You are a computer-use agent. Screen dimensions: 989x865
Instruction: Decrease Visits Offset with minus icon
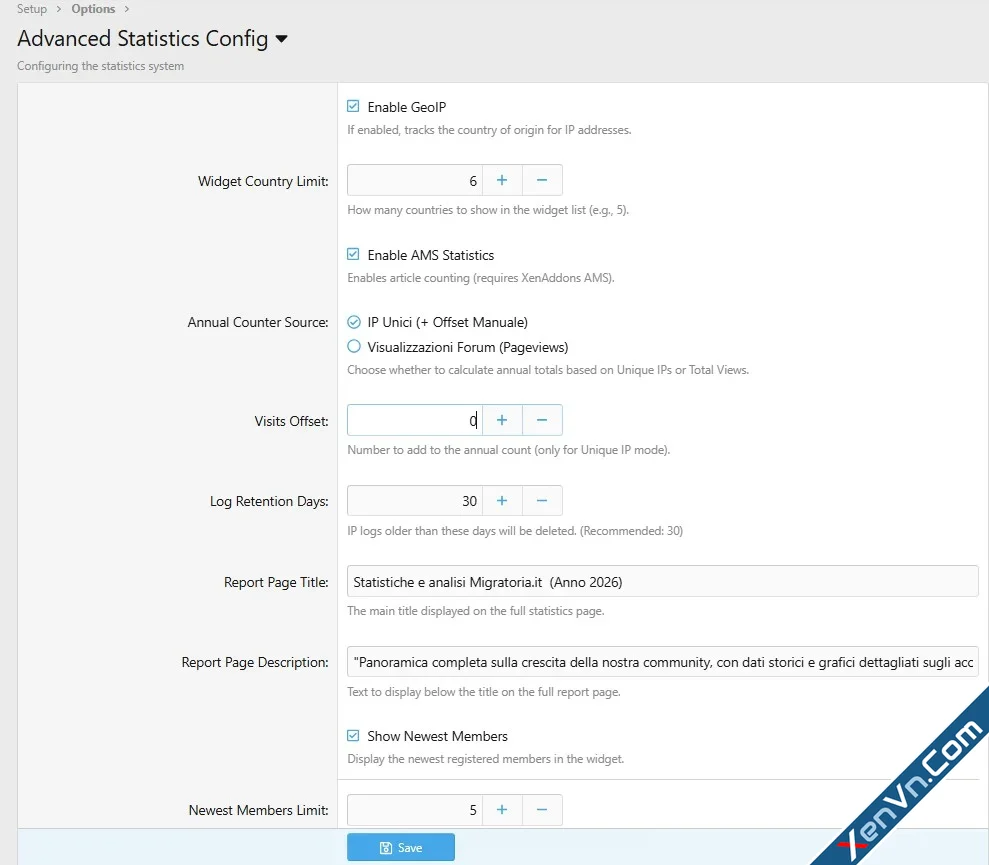tap(542, 420)
